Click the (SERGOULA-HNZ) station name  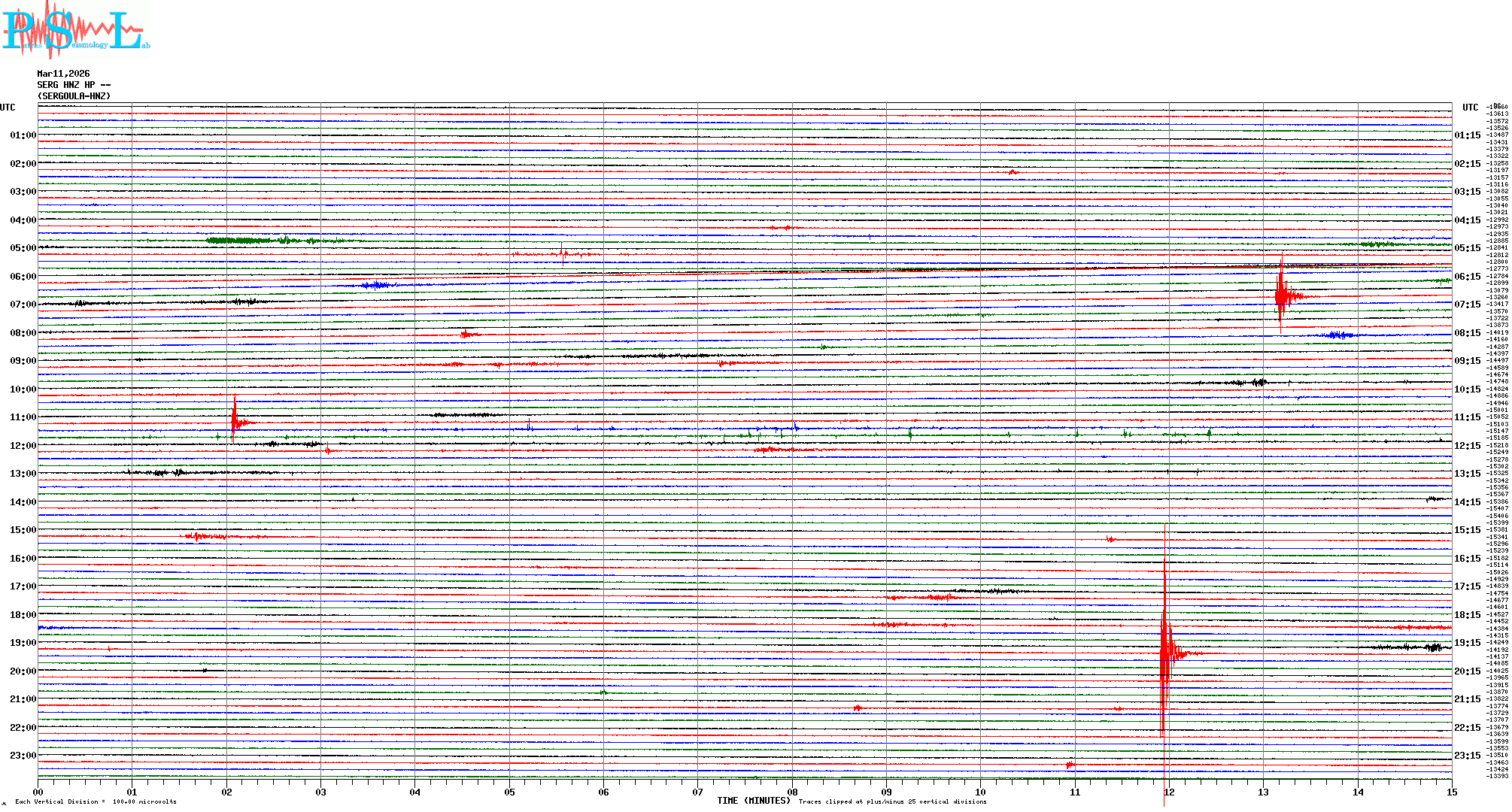[x=74, y=96]
